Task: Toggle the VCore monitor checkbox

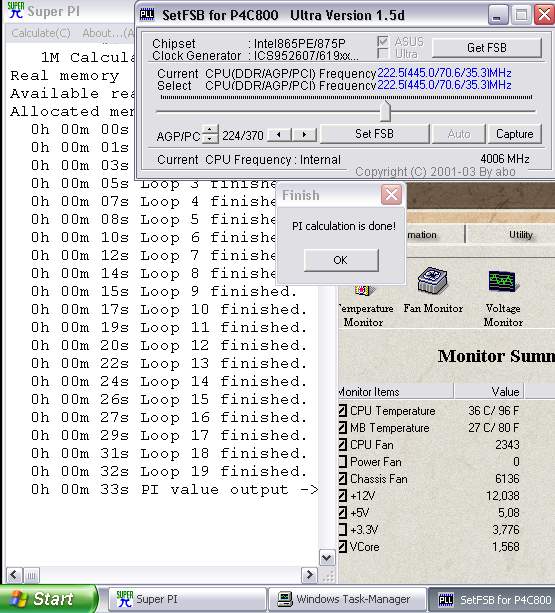Action: tap(343, 547)
